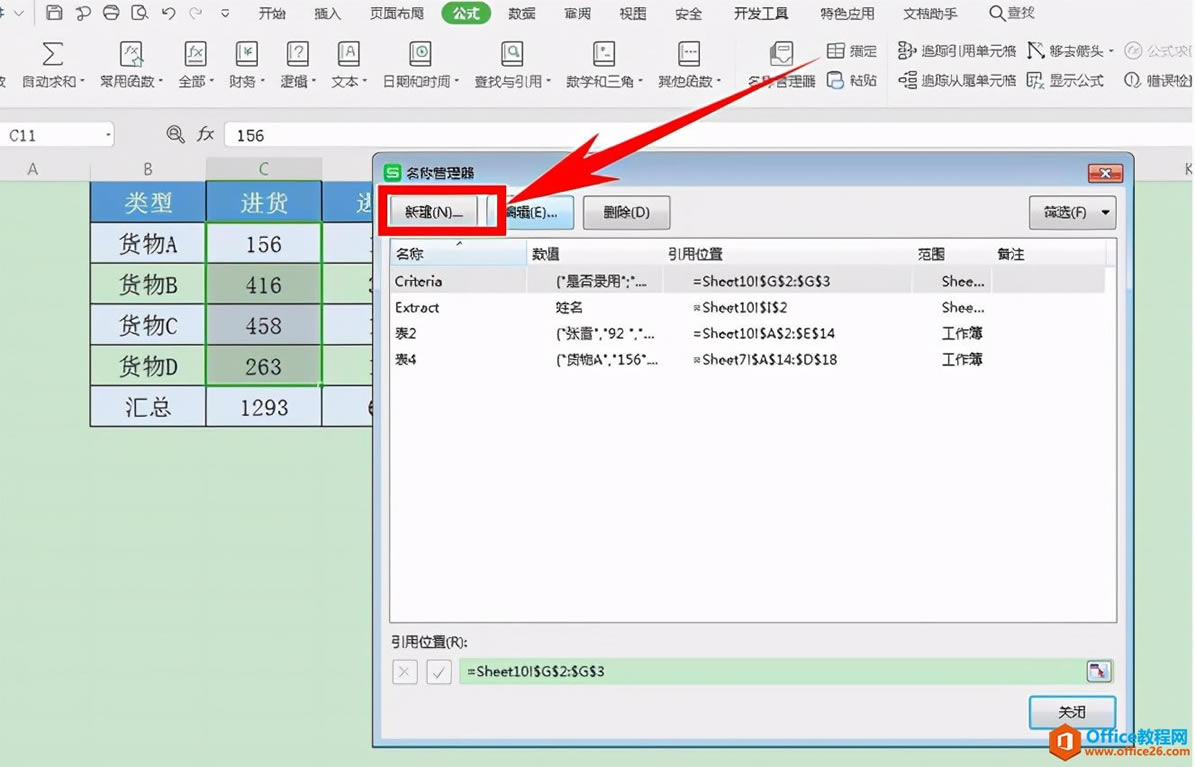
Task: Select the 进货 header cell
Action: [264, 202]
